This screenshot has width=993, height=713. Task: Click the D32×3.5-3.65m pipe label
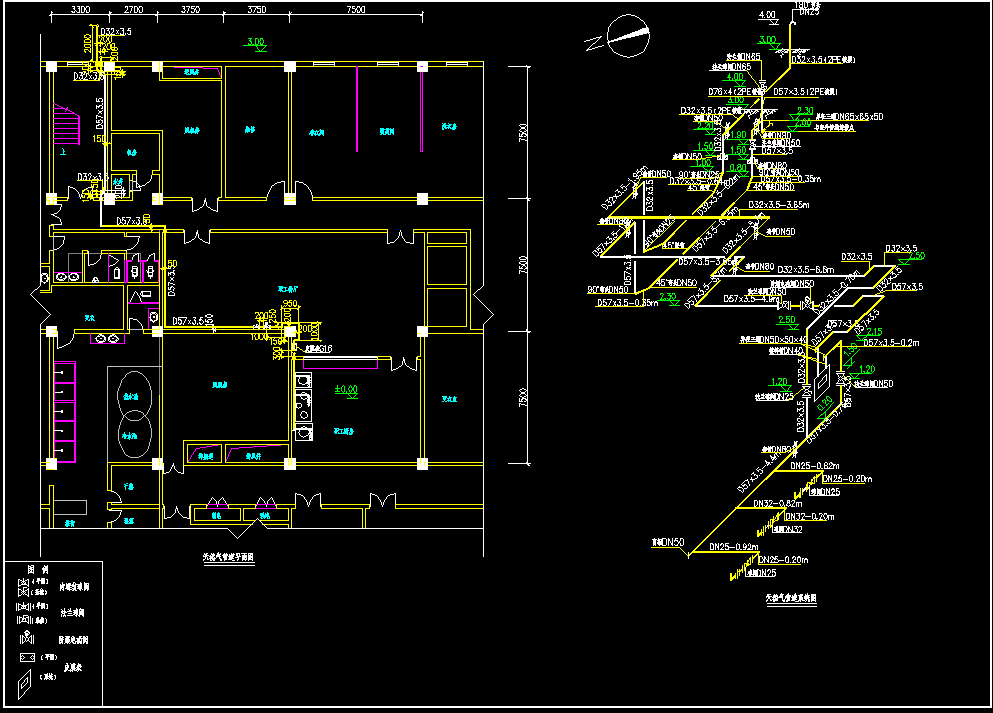[x=778, y=205]
